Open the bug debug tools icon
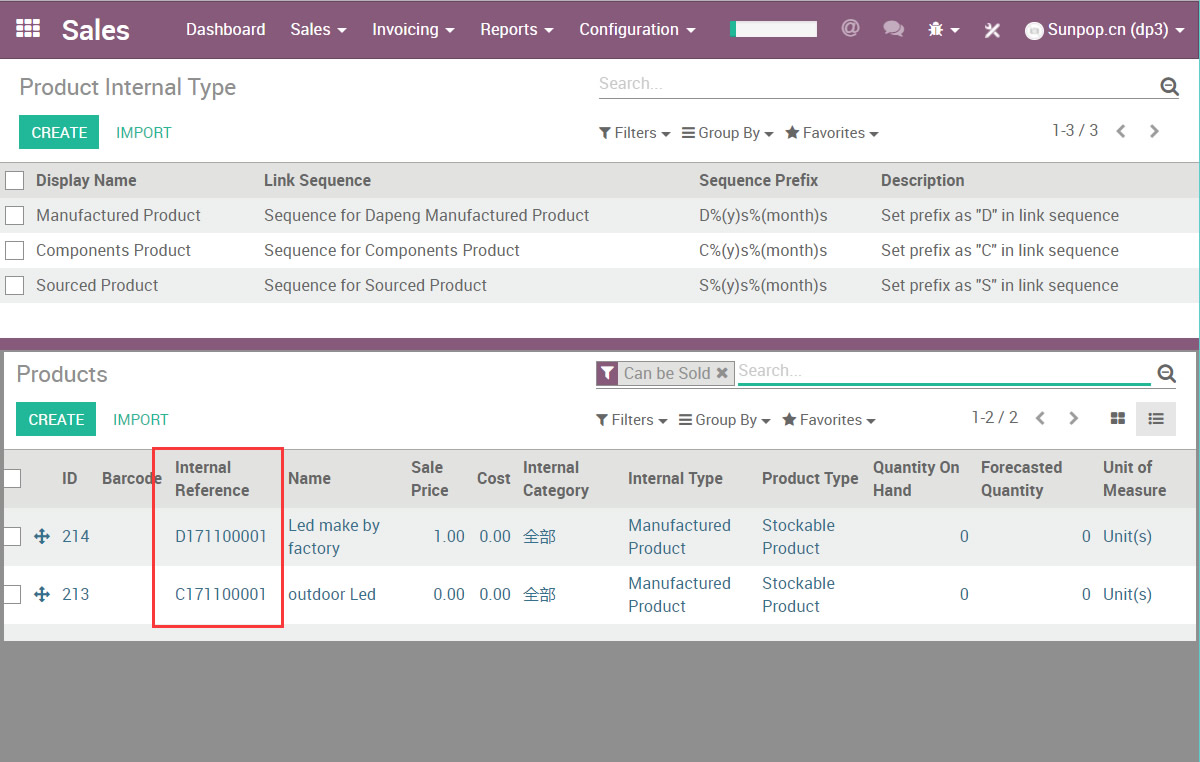 (936, 30)
